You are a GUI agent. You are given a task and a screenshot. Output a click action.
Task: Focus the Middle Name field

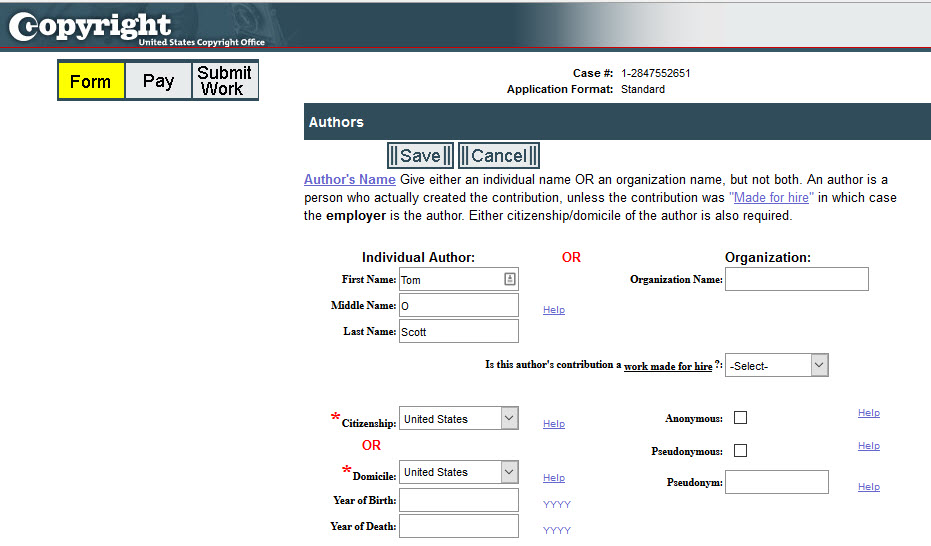coord(459,305)
